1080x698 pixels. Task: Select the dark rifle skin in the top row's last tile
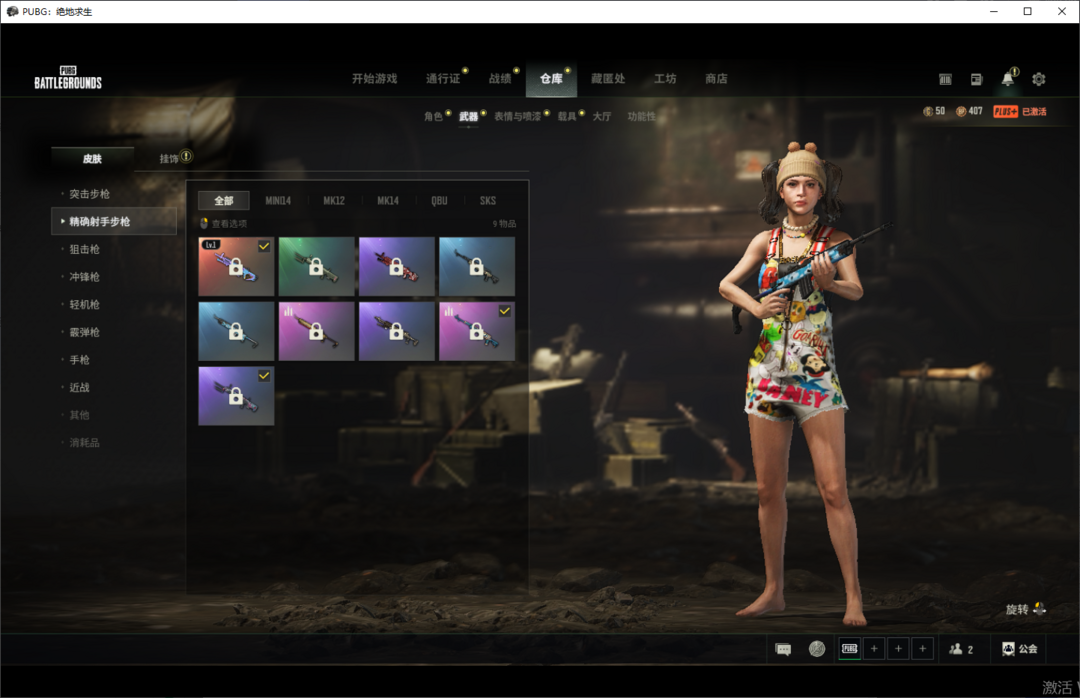[x=477, y=267]
